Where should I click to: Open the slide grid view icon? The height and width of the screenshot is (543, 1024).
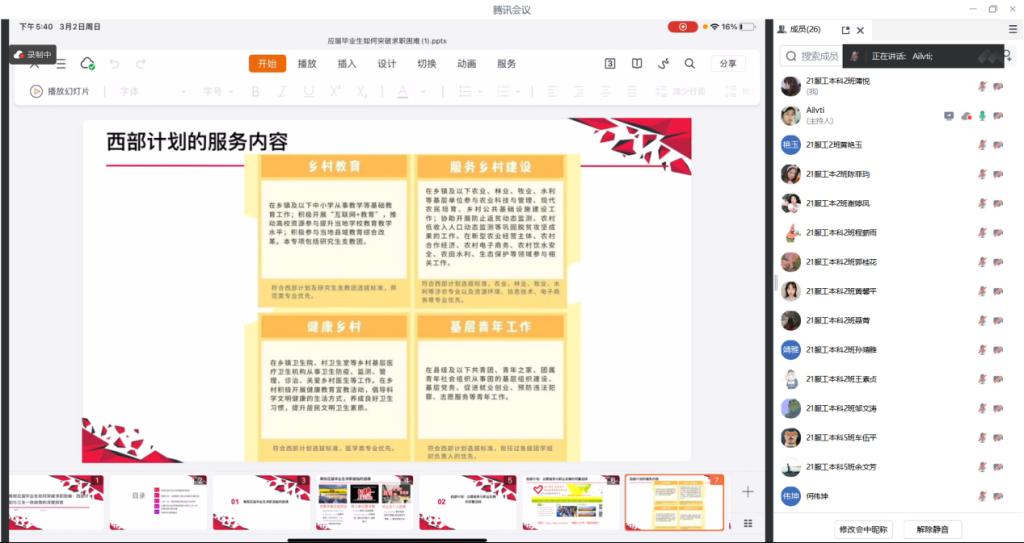coord(747,522)
